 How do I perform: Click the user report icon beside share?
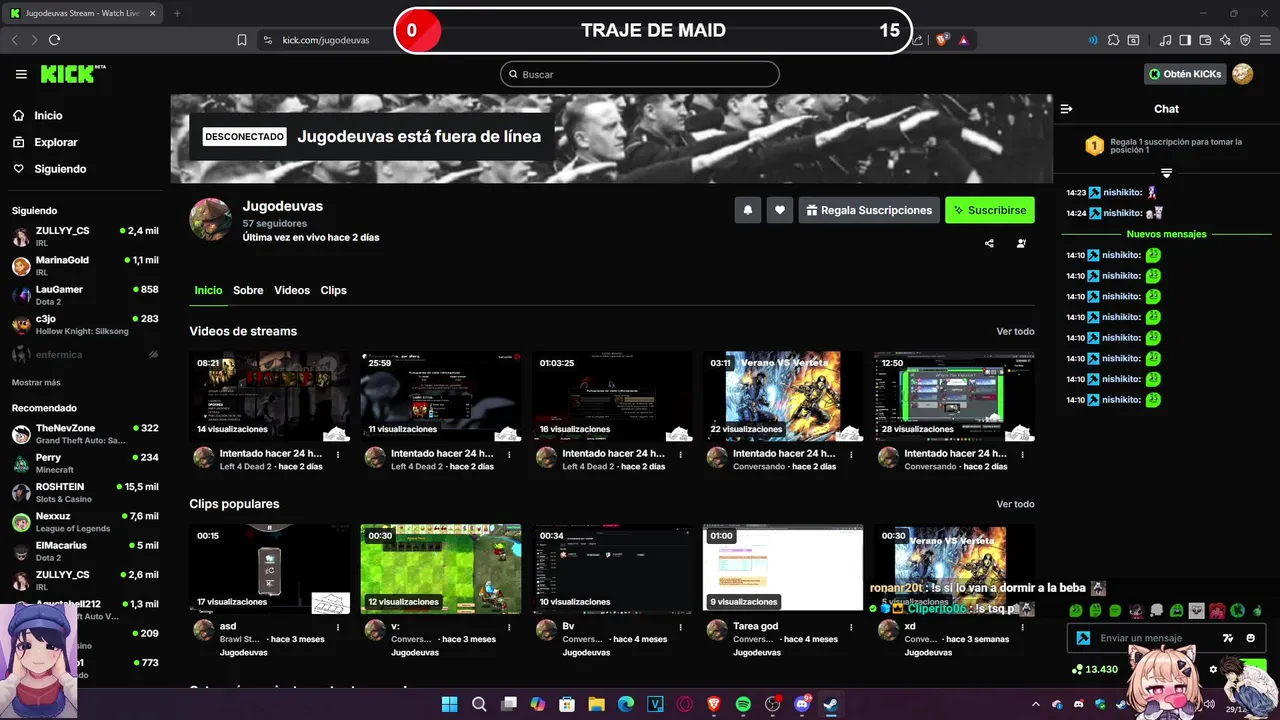[1021, 243]
